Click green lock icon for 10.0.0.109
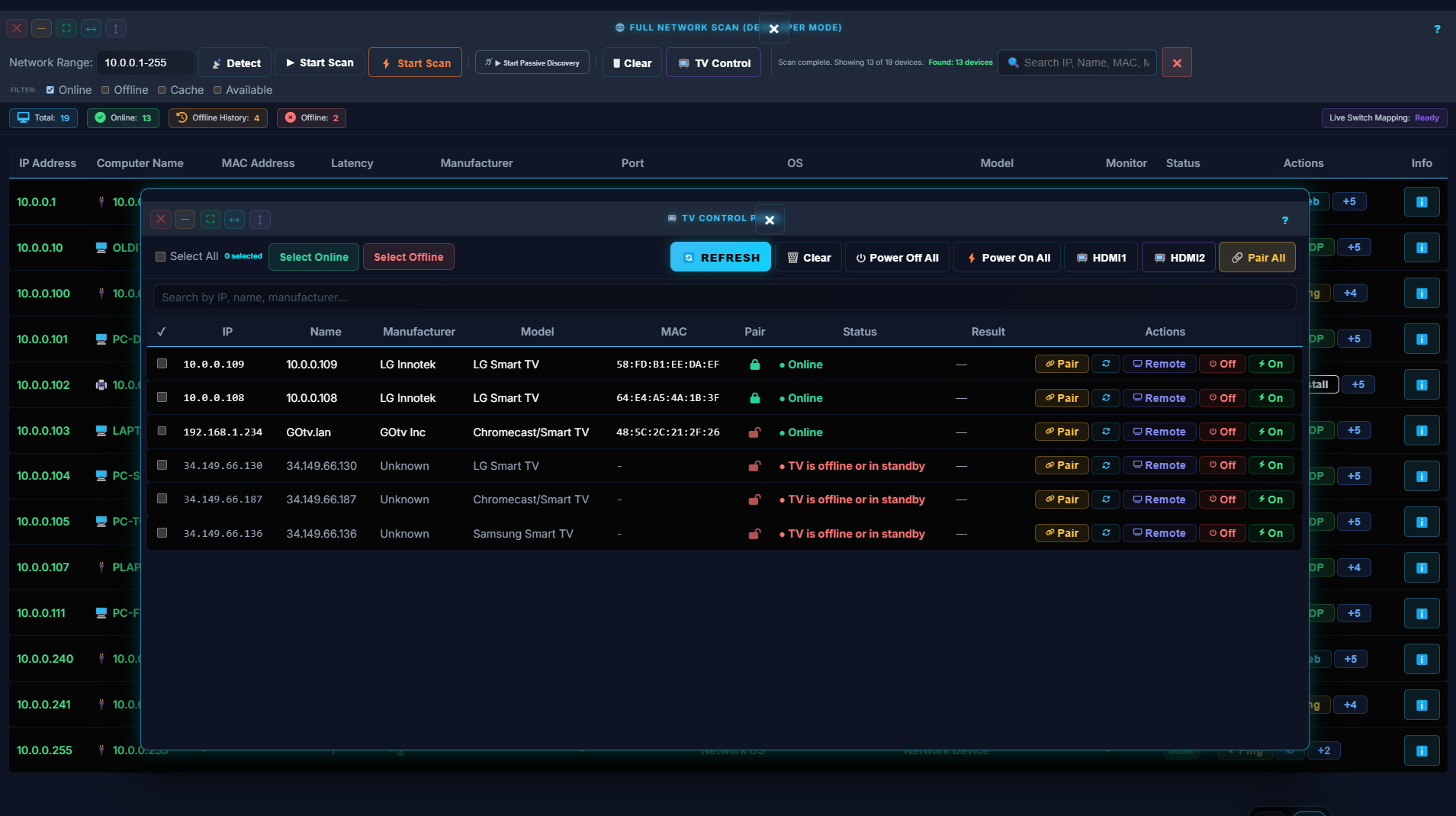The width and height of the screenshot is (1456, 816). pos(754,365)
